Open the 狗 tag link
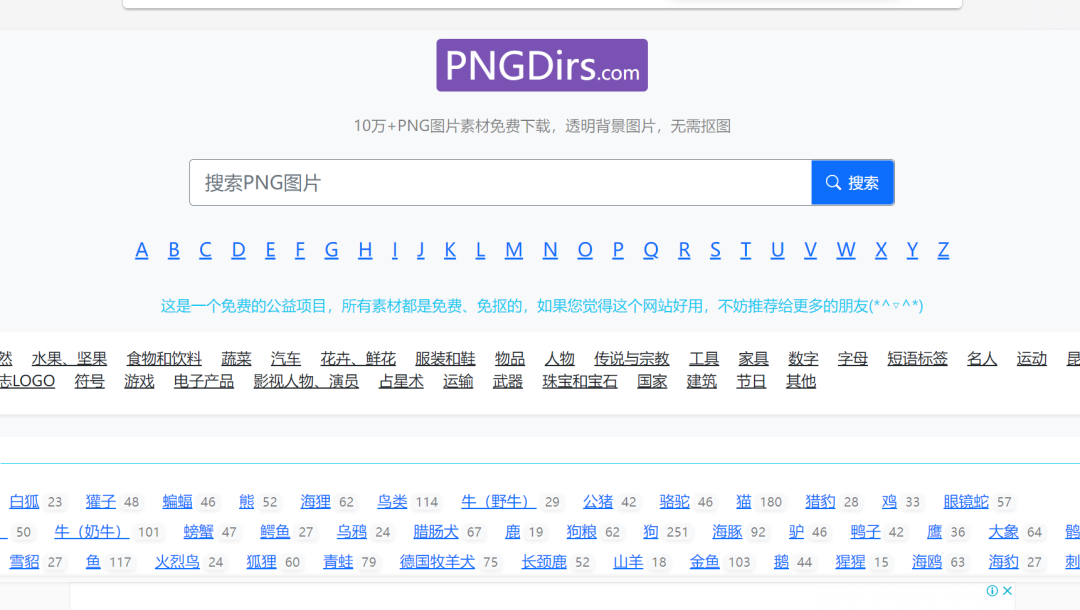Screen dimensions: 1080x610 [x=651, y=532]
